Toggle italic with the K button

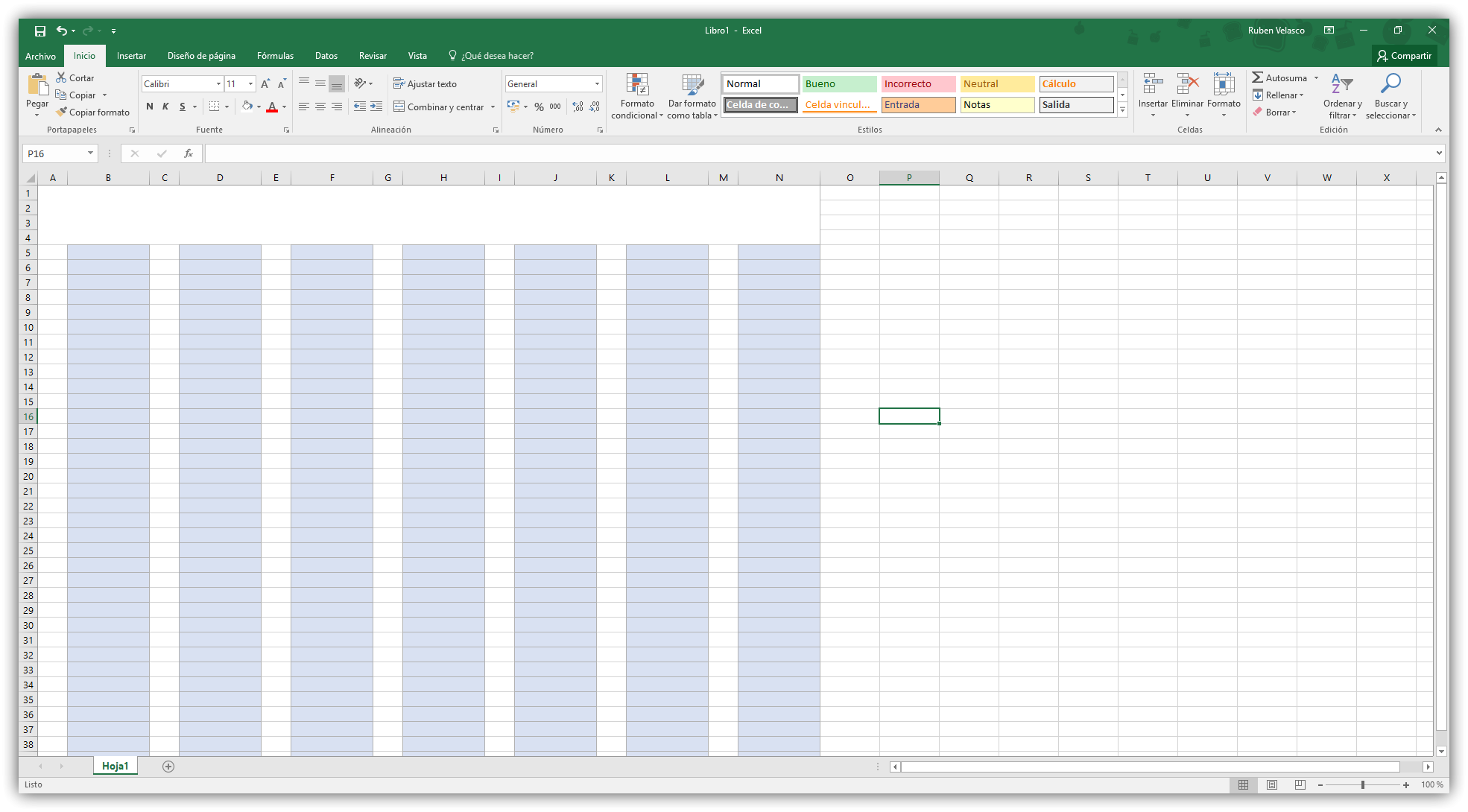pos(165,107)
